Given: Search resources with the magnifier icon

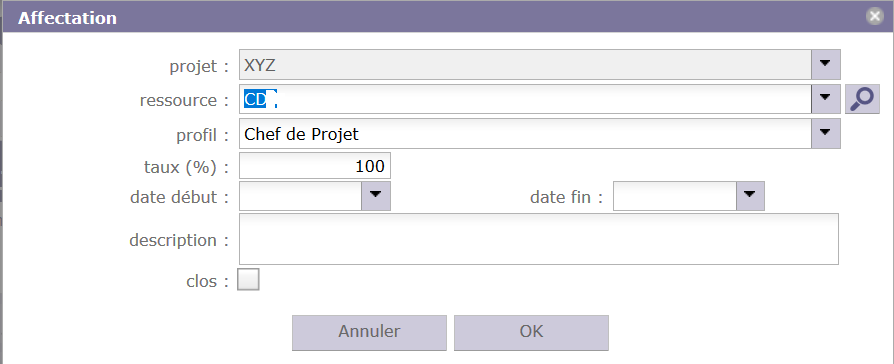Looking at the screenshot, I should click(x=862, y=99).
